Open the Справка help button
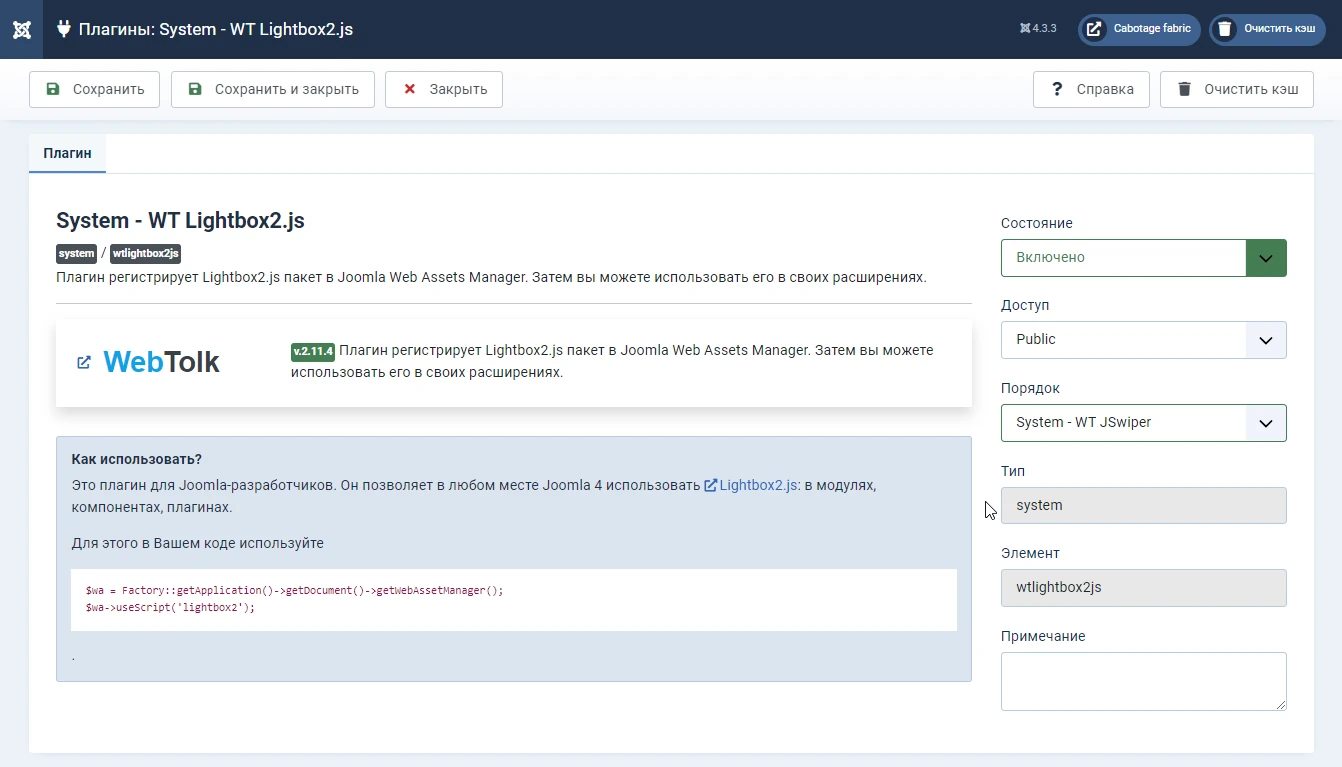The width and height of the screenshot is (1342, 767). click(x=1091, y=89)
